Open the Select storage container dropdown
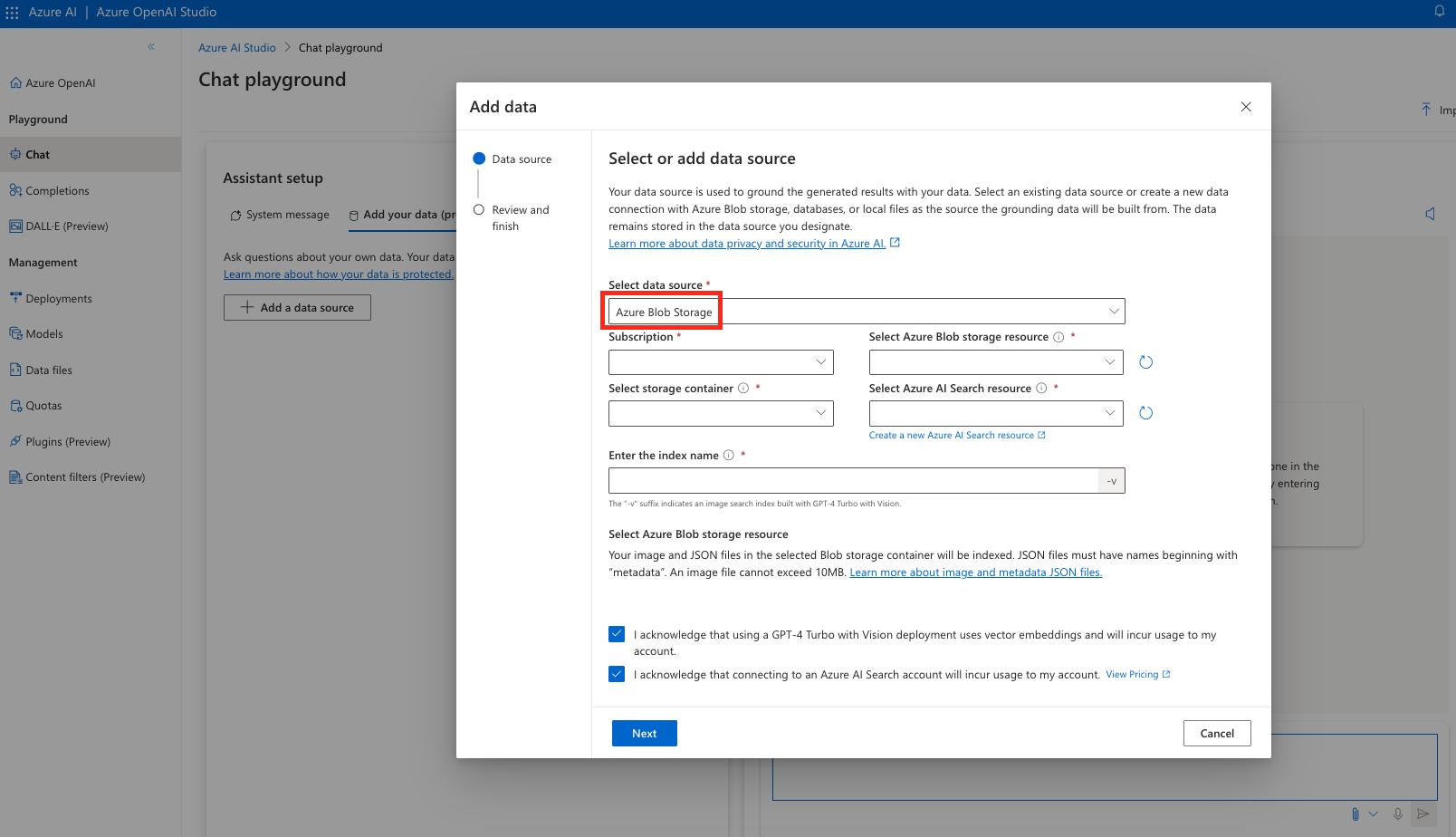 (x=721, y=413)
